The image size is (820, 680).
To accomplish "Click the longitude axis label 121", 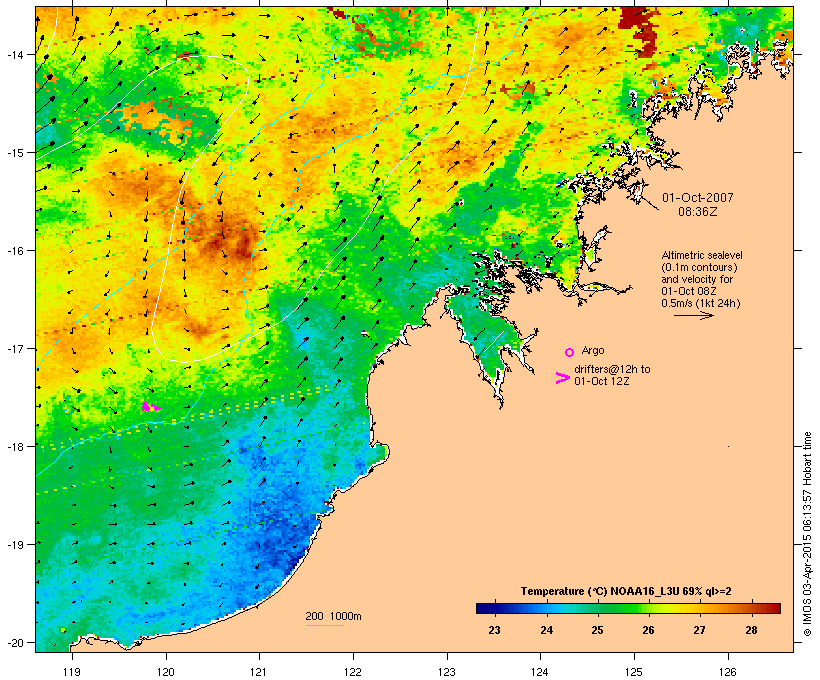I will (x=259, y=672).
